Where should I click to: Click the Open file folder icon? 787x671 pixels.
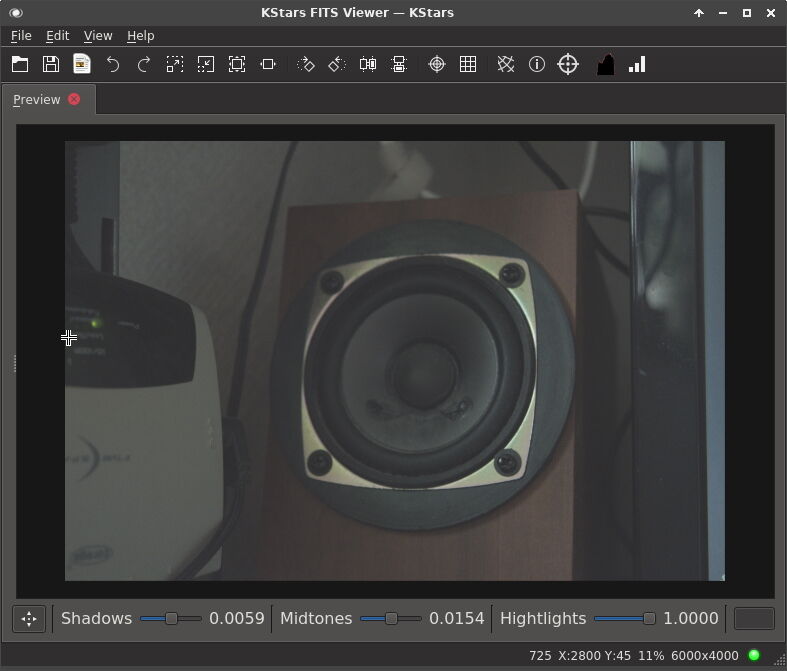tap(20, 64)
